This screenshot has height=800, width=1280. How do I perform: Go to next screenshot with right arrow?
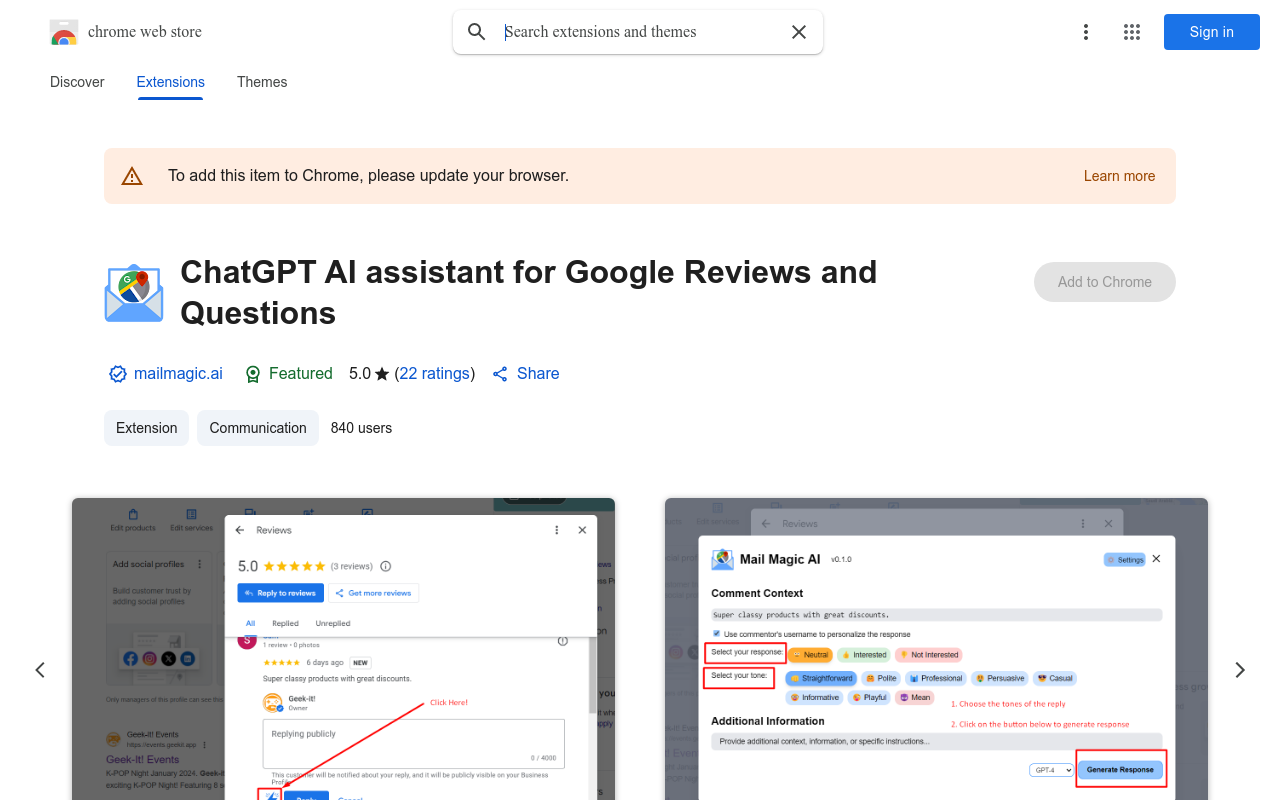pos(1240,670)
